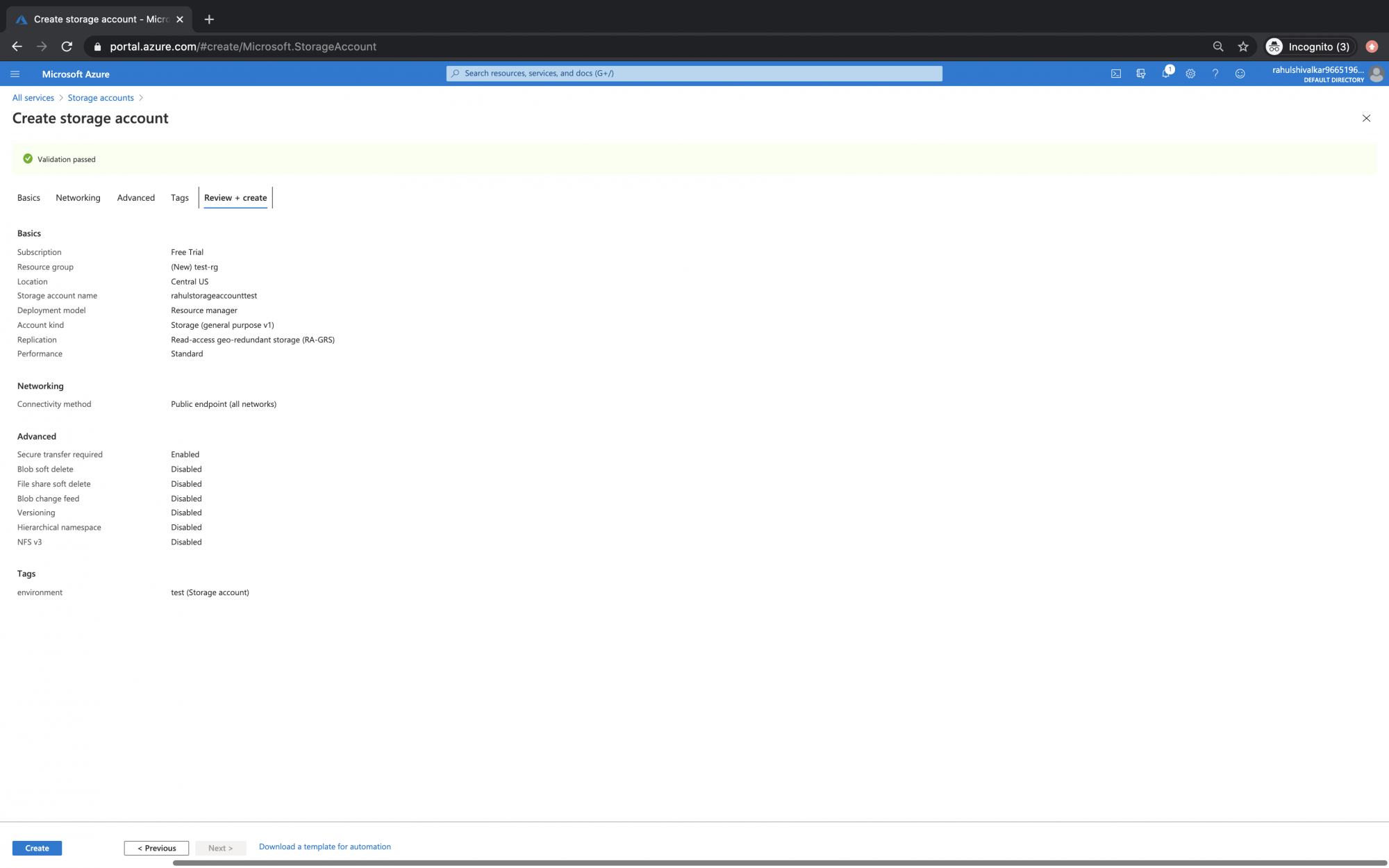Image resolution: width=1389 pixels, height=868 pixels.
Task: Bookmark the page with the star icon
Action: point(1243,47)
